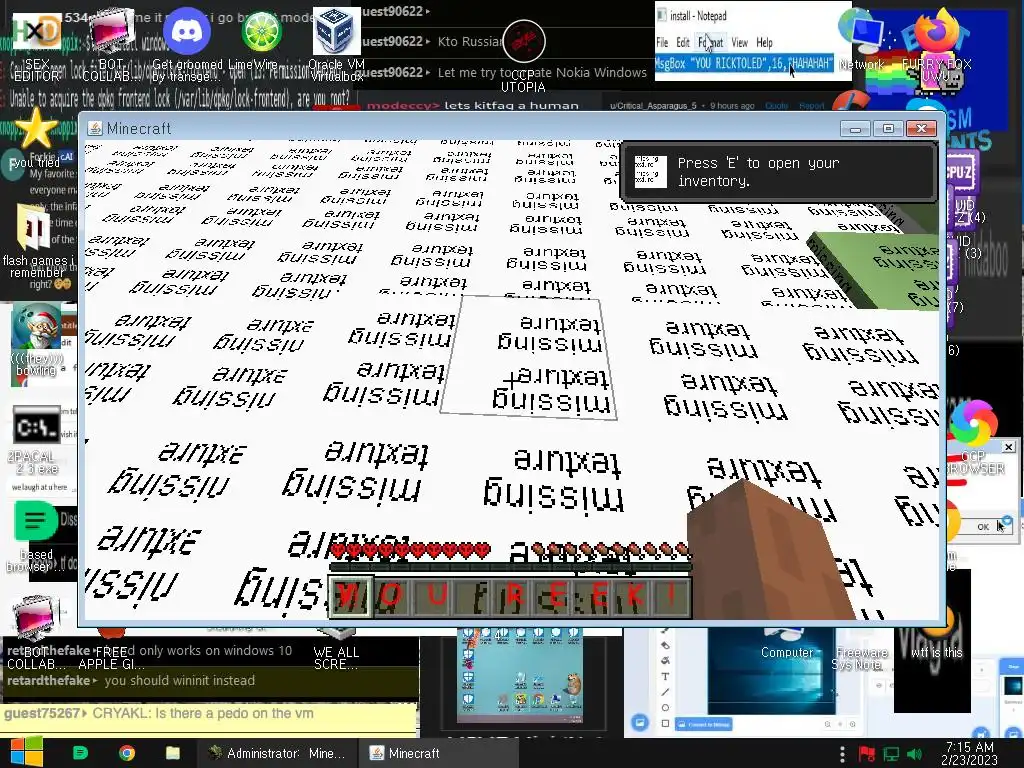Open the WE ALL SCRE... desktop shortcut
Image resolution: width=1024 pixels, height=768 pixels.
pyautogui.click(x=336, y=647)
